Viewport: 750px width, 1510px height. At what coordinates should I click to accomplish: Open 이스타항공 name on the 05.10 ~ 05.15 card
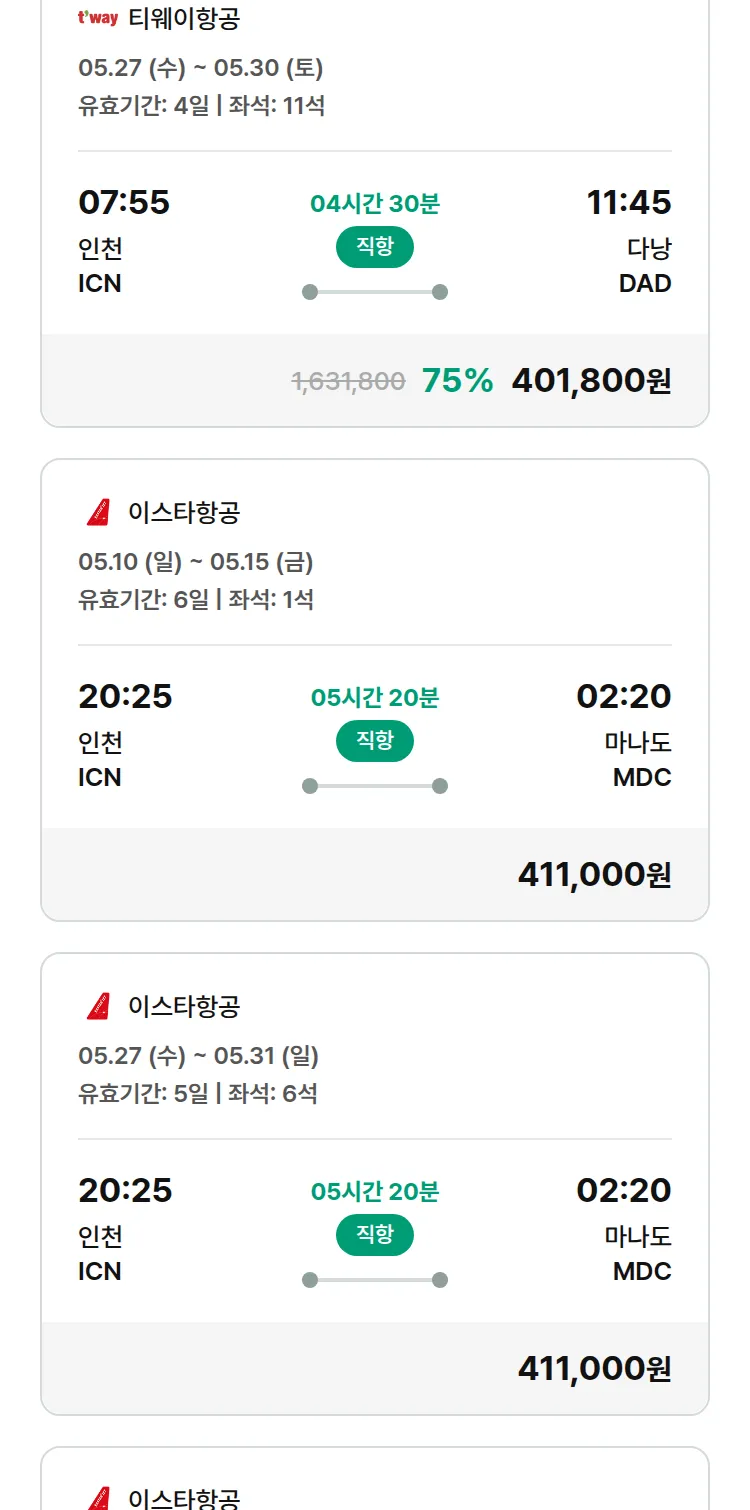click(x=184, y=513)
